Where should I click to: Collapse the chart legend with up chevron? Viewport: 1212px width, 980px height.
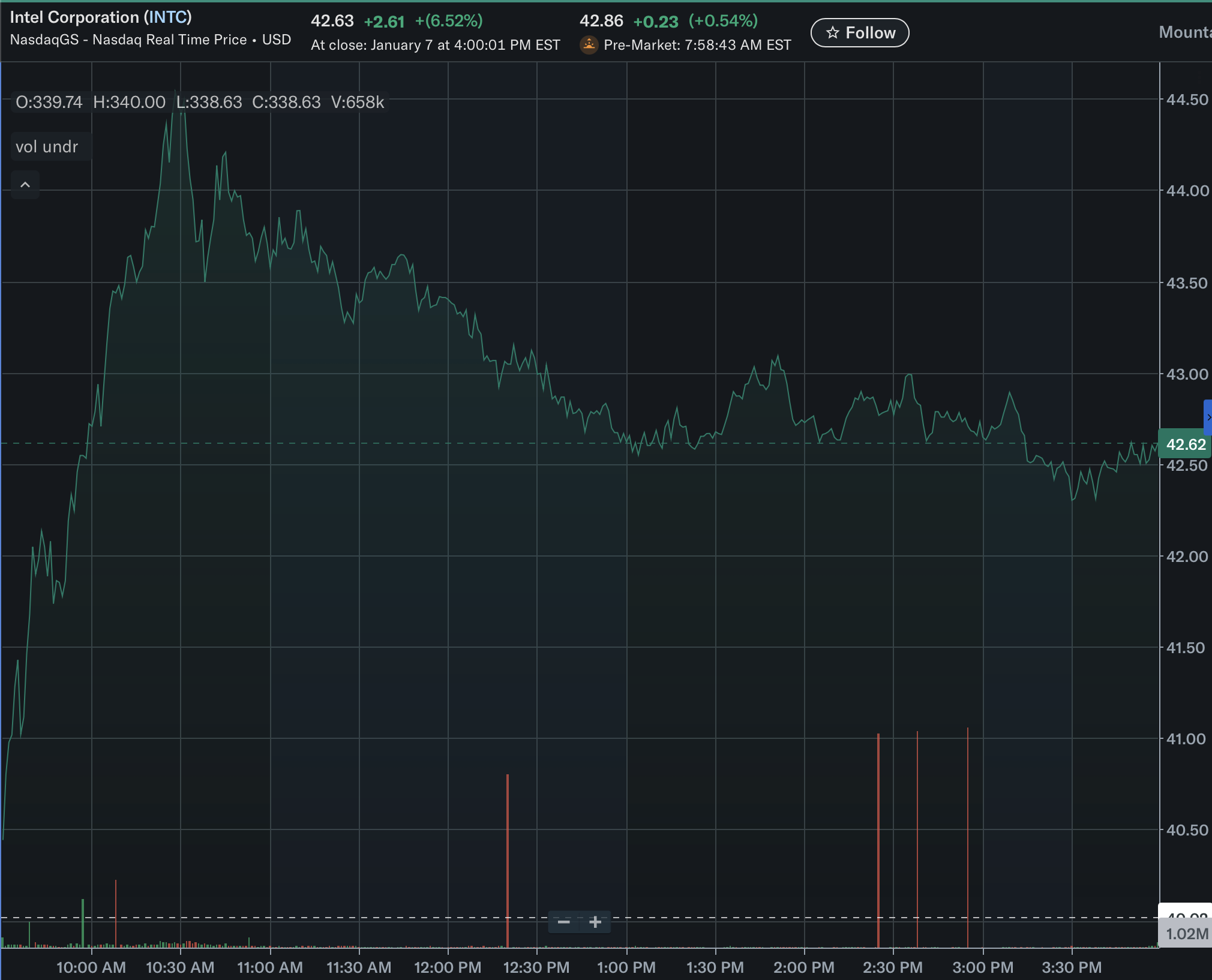[25, 185]
